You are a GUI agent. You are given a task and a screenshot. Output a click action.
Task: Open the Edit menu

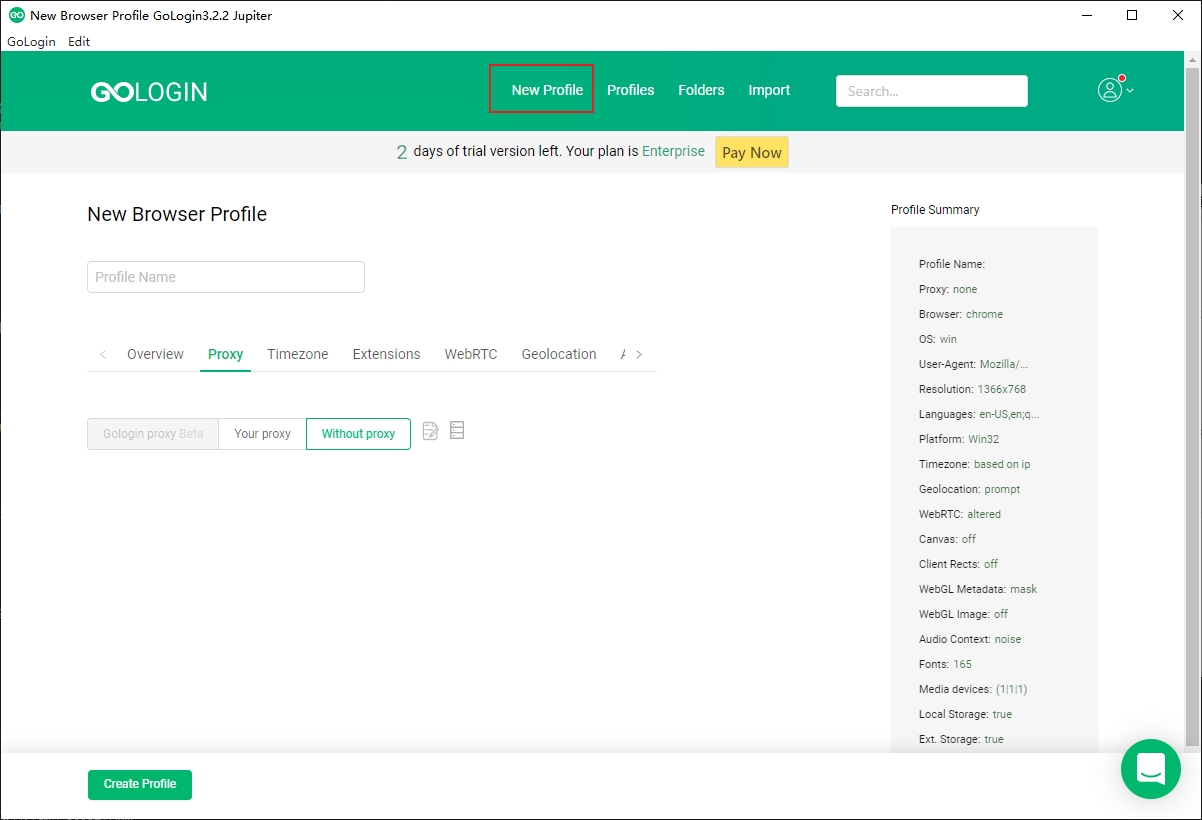pos(79,42)
